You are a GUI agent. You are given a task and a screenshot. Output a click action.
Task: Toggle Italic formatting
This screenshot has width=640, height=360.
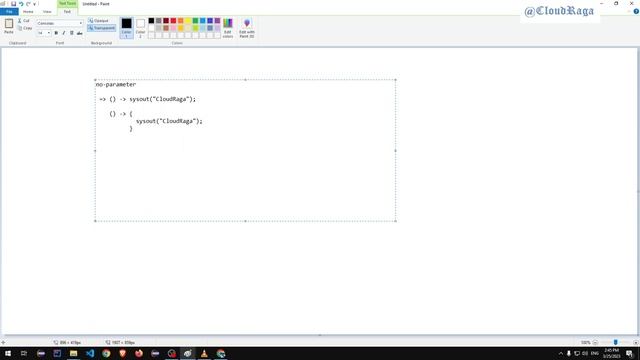pos(64,33)
